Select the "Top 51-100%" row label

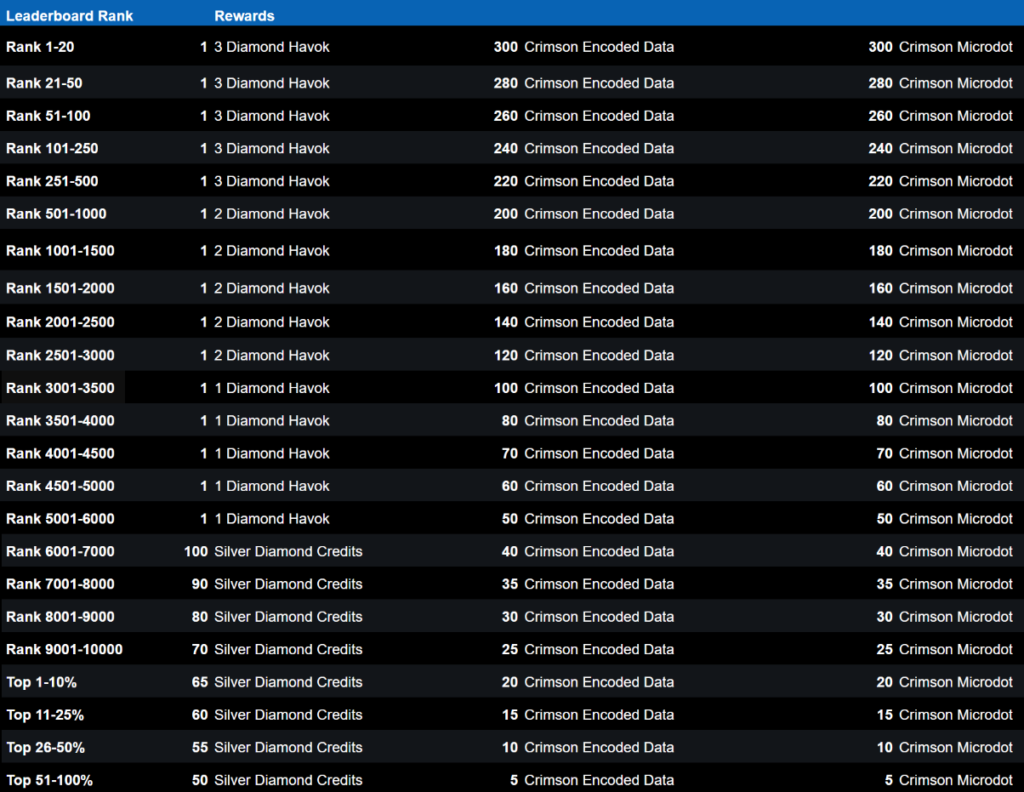click(x=49, y=780)
